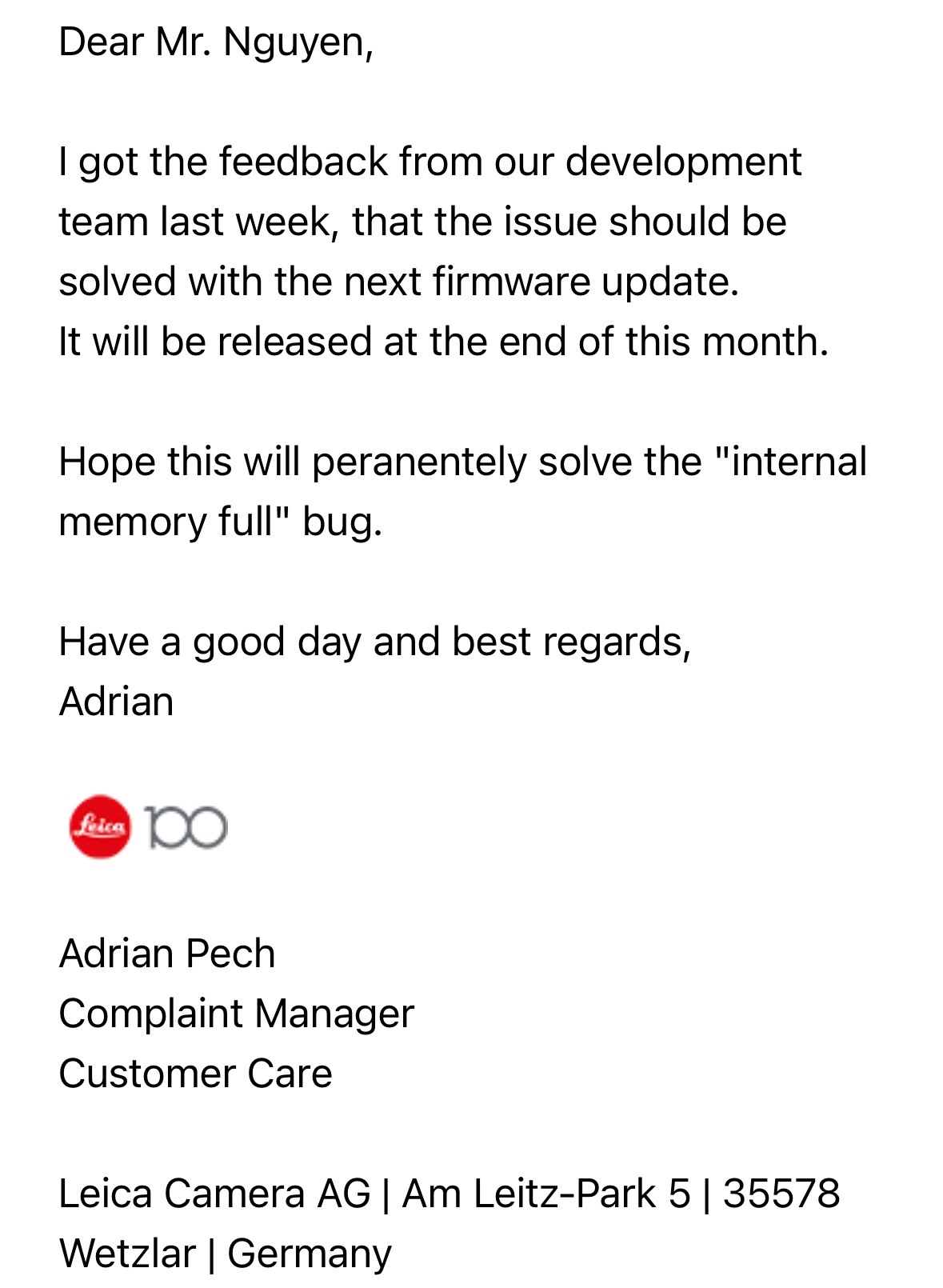Click the words 'last week' in the message

[x=245, y=222]
